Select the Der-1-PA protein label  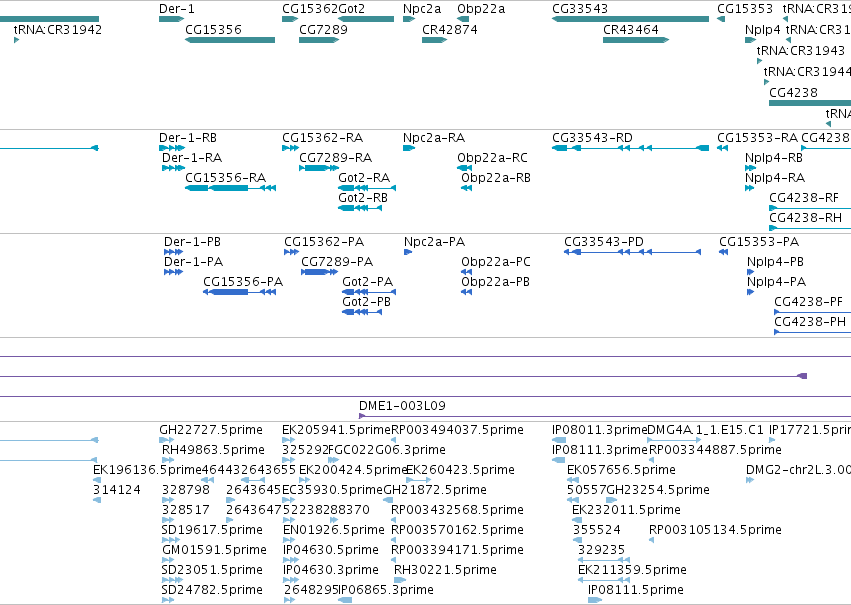tap(193, 262)
